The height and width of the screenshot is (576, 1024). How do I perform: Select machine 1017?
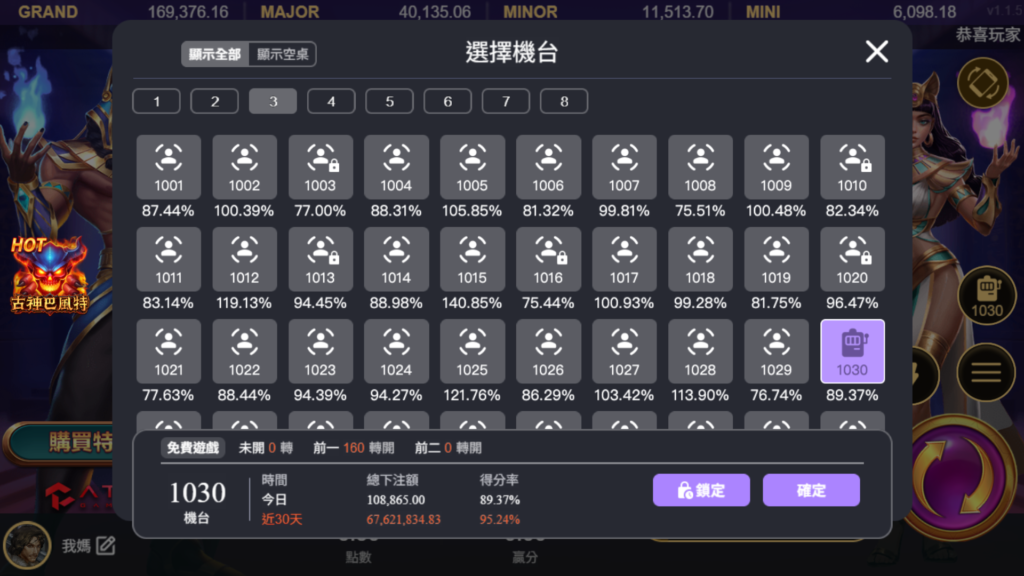tap(624, 259)
